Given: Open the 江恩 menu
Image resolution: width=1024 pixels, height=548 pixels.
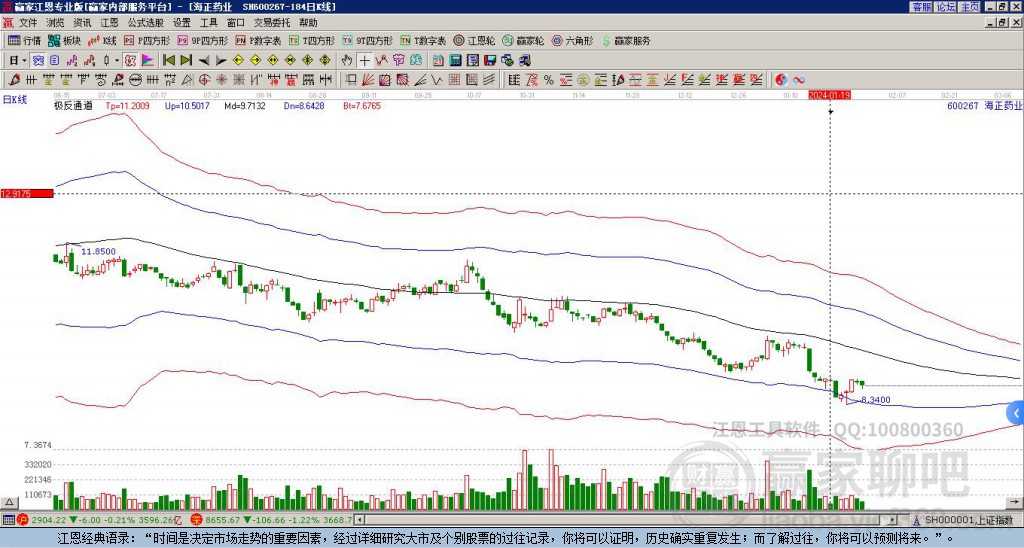Looking at the screenshot, I should coord(109,23).
